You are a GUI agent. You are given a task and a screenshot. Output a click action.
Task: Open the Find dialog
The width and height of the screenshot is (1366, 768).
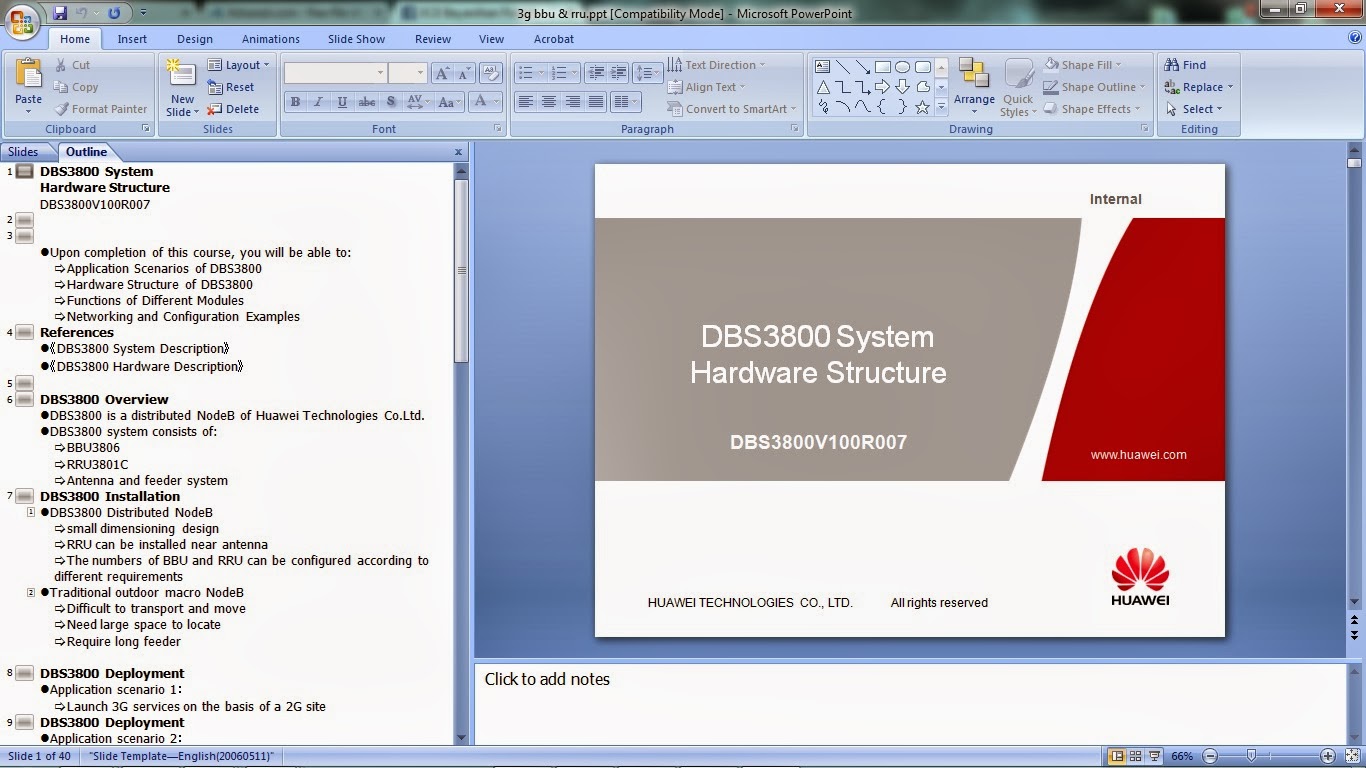coord(1185,64)
